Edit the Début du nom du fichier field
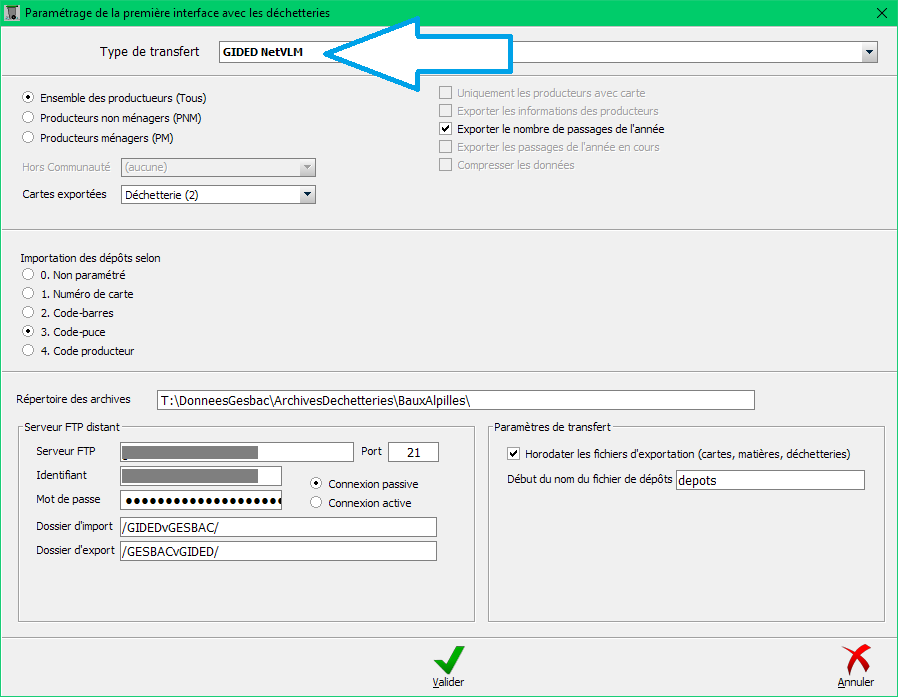898x697 pixels. click(x=769, y=480)
